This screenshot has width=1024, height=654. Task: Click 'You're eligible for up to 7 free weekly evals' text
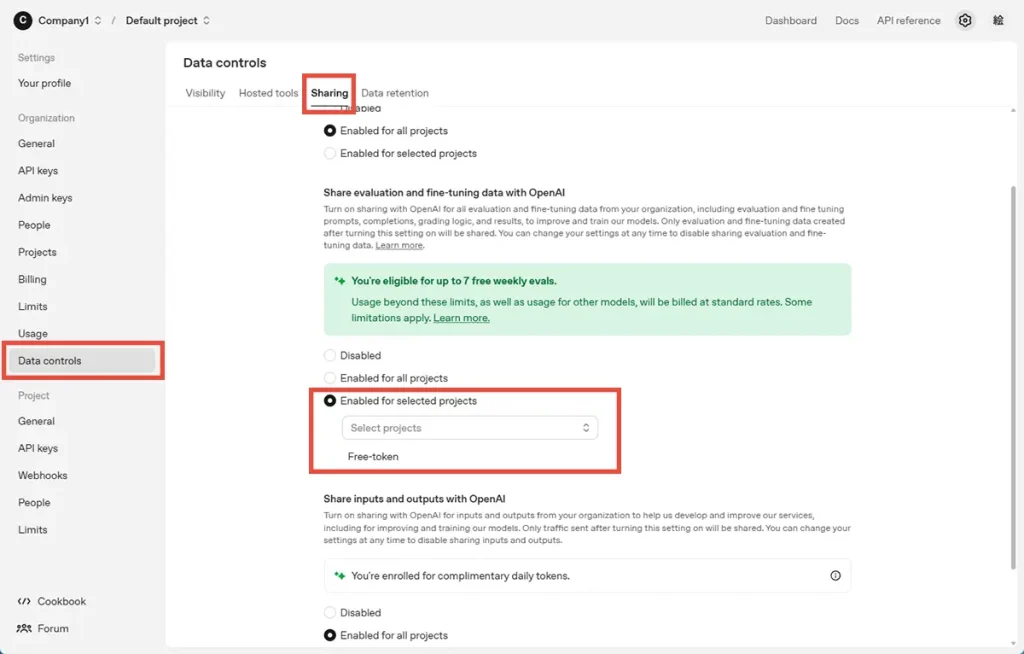454,281
